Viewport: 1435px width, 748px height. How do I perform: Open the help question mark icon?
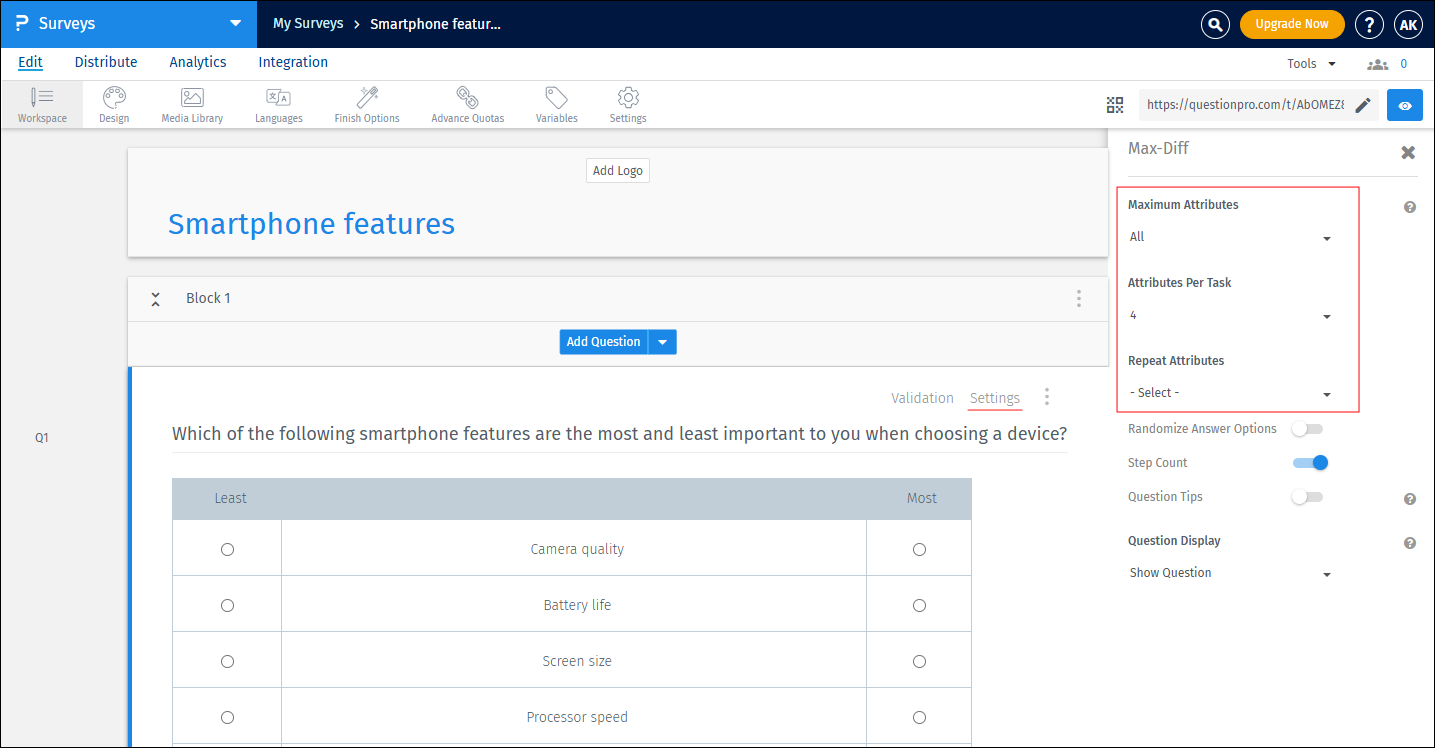click(x=1369, y=24)
